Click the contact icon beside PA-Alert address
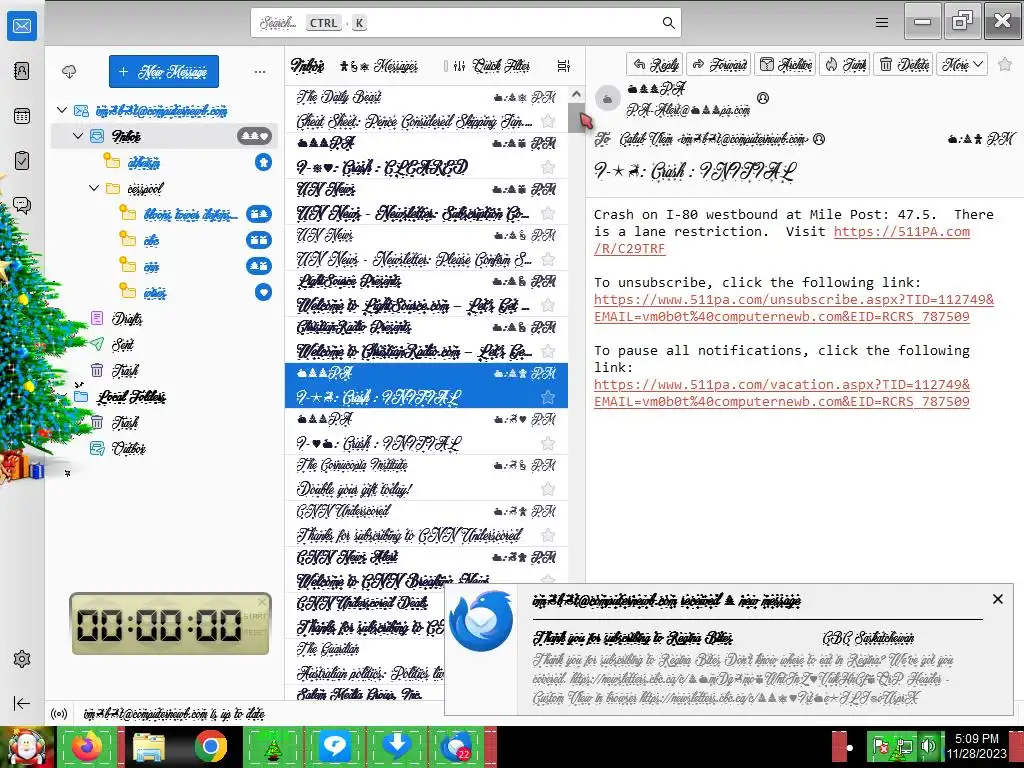 (762, 98)
